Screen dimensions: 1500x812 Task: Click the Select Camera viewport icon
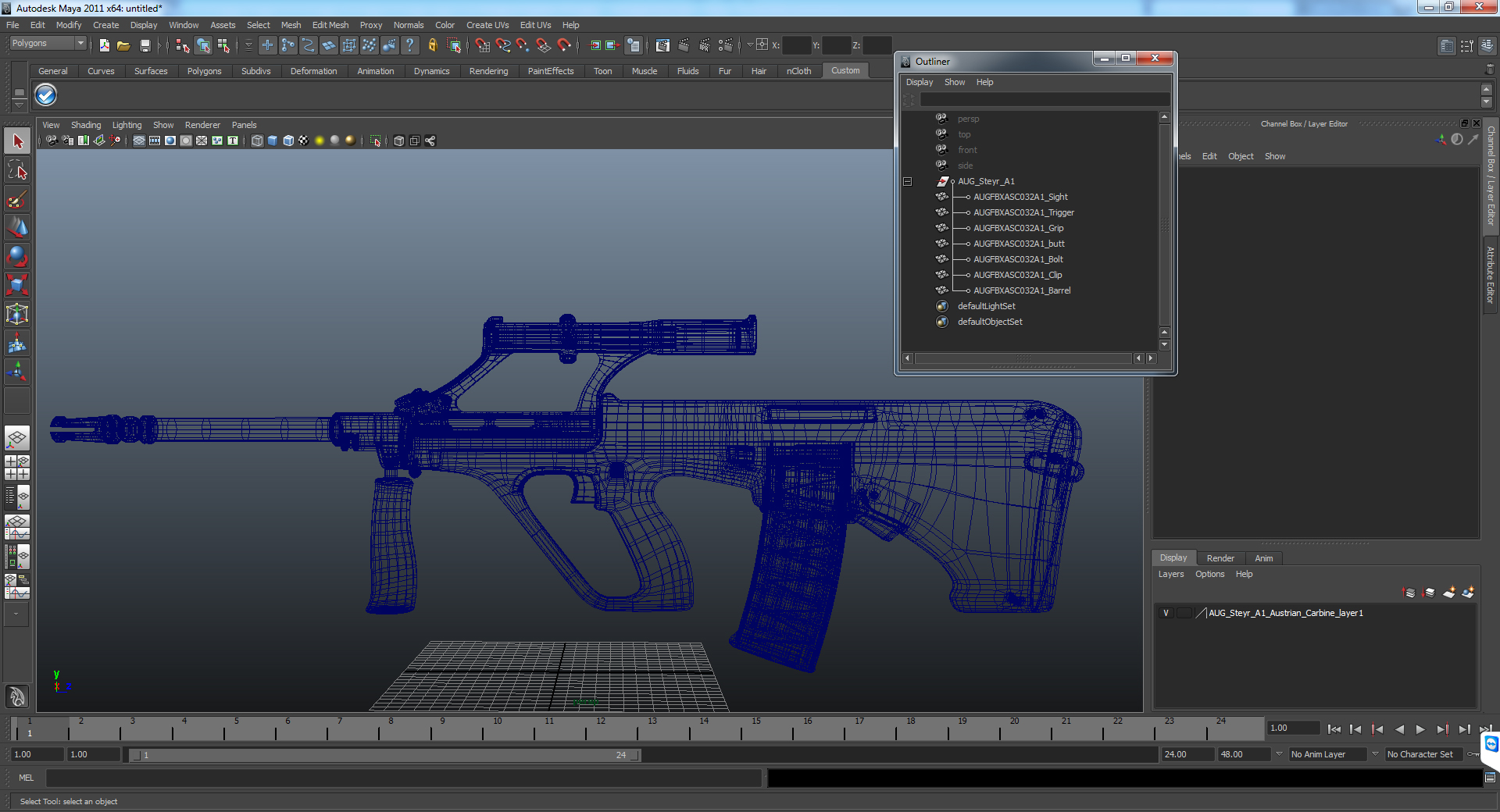52,141
